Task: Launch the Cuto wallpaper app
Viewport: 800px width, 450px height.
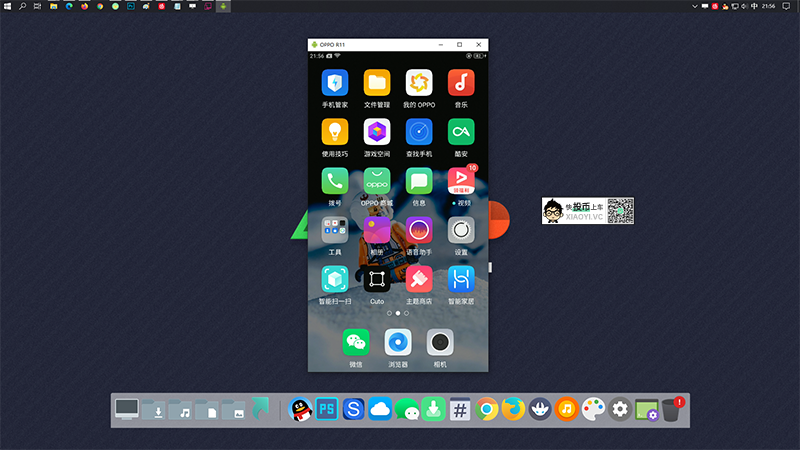Action: (x=377, y=279)
